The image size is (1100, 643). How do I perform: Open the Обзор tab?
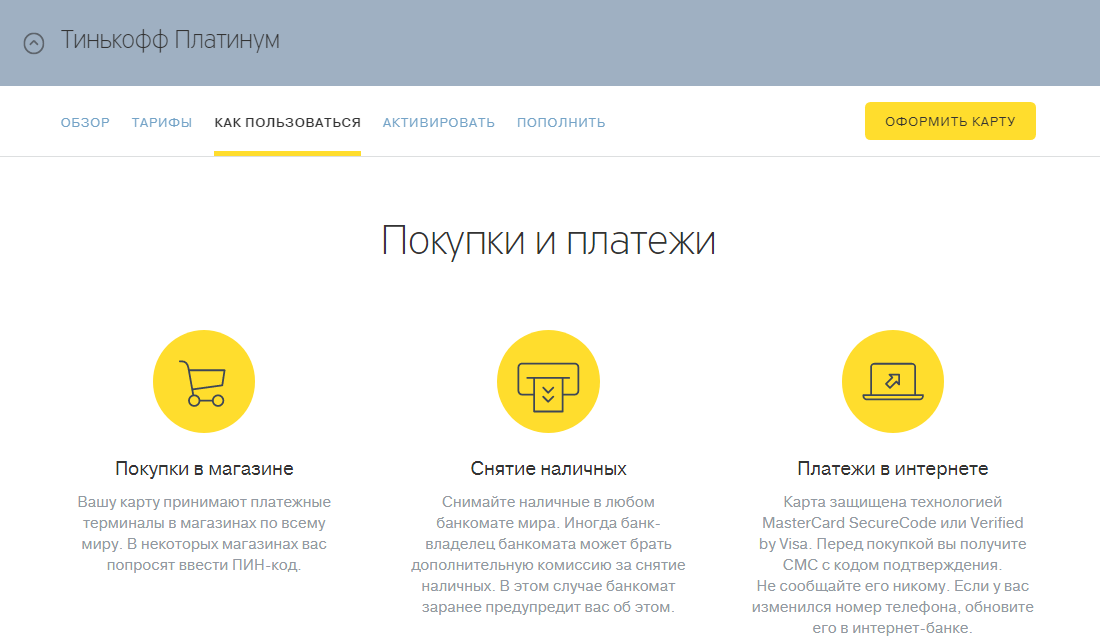85,123
